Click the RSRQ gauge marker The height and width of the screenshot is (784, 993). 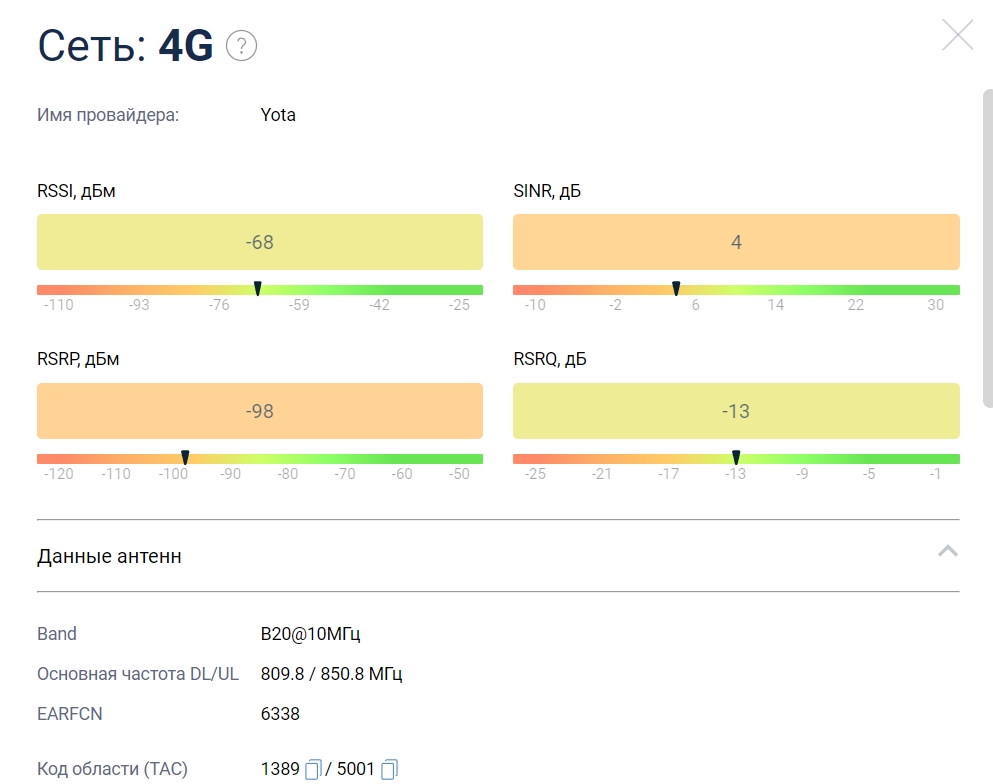click(736, 458)
